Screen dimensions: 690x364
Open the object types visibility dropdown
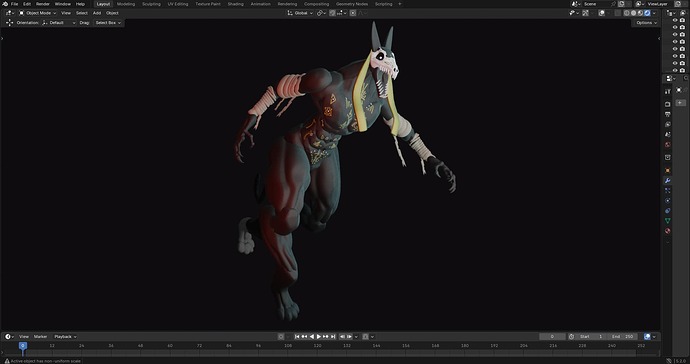pyautogui.click(x=573, y=13)
